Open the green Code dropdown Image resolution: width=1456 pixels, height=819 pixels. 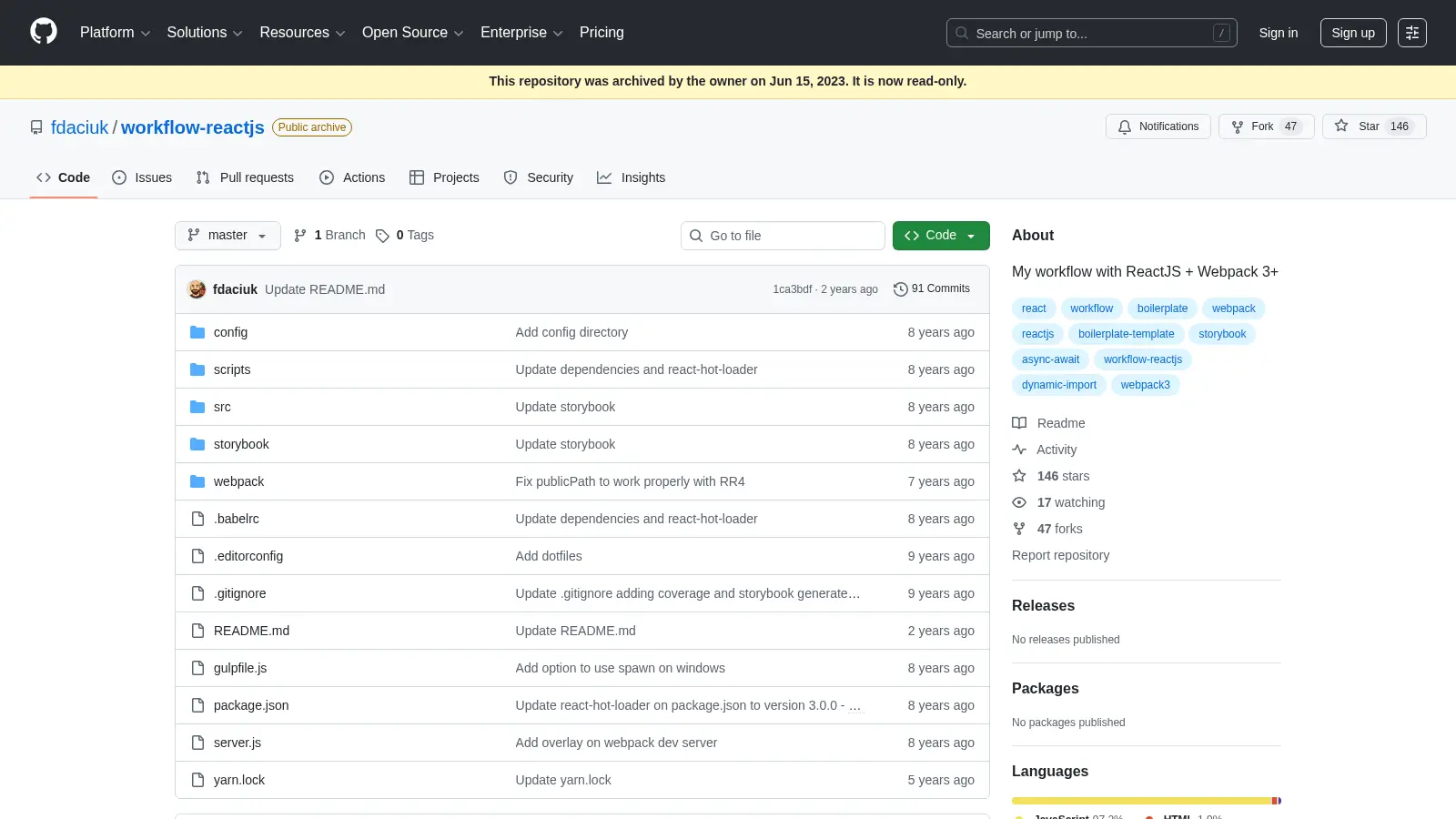[941, 236]
